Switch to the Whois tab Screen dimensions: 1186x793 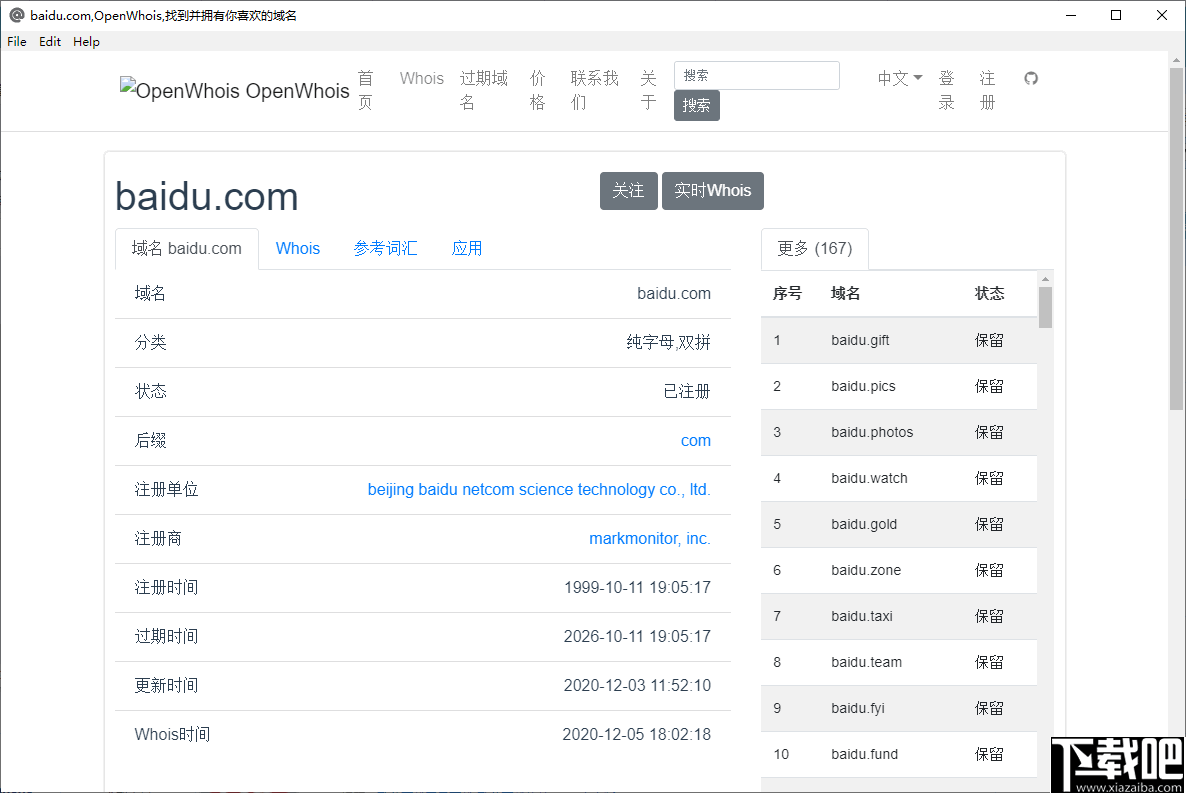(x=298, y=248)
